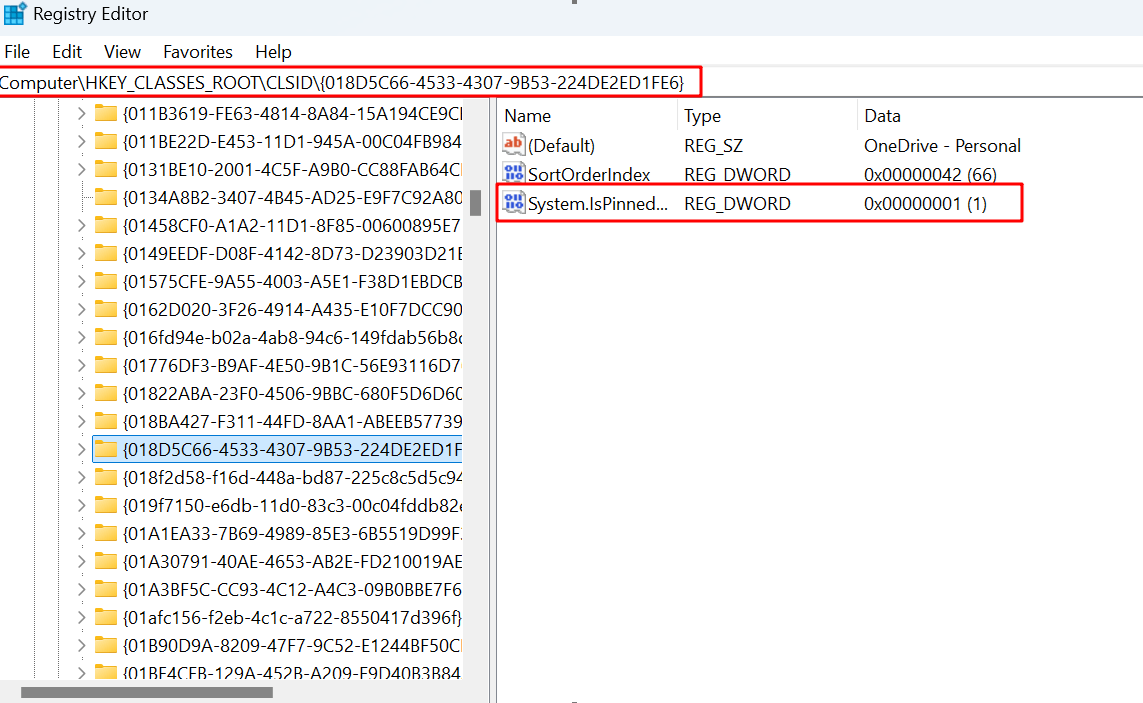Screen dimensions: 1143x703
Task: Click folder icon of {0134A8B2-3407 key
Action: point(106,197)
